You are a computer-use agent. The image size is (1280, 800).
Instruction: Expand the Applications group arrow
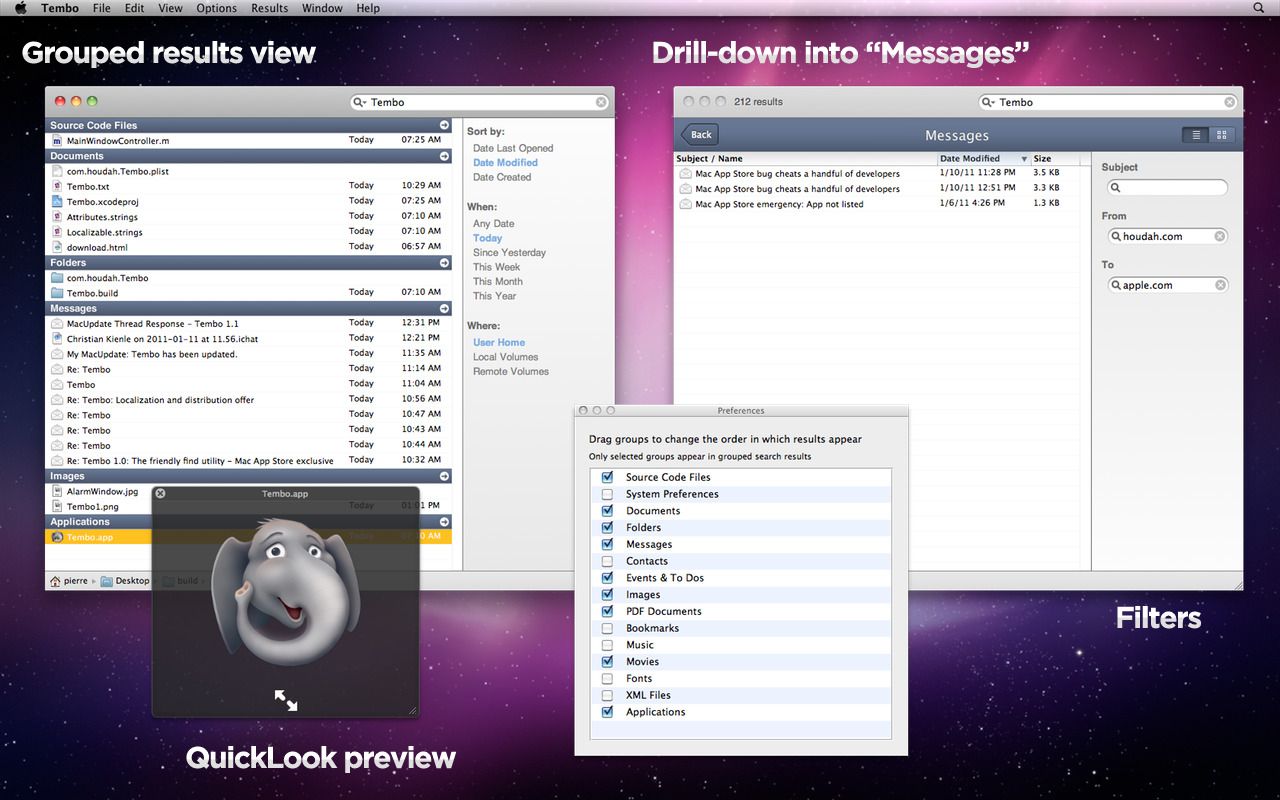tap(444, 522)
